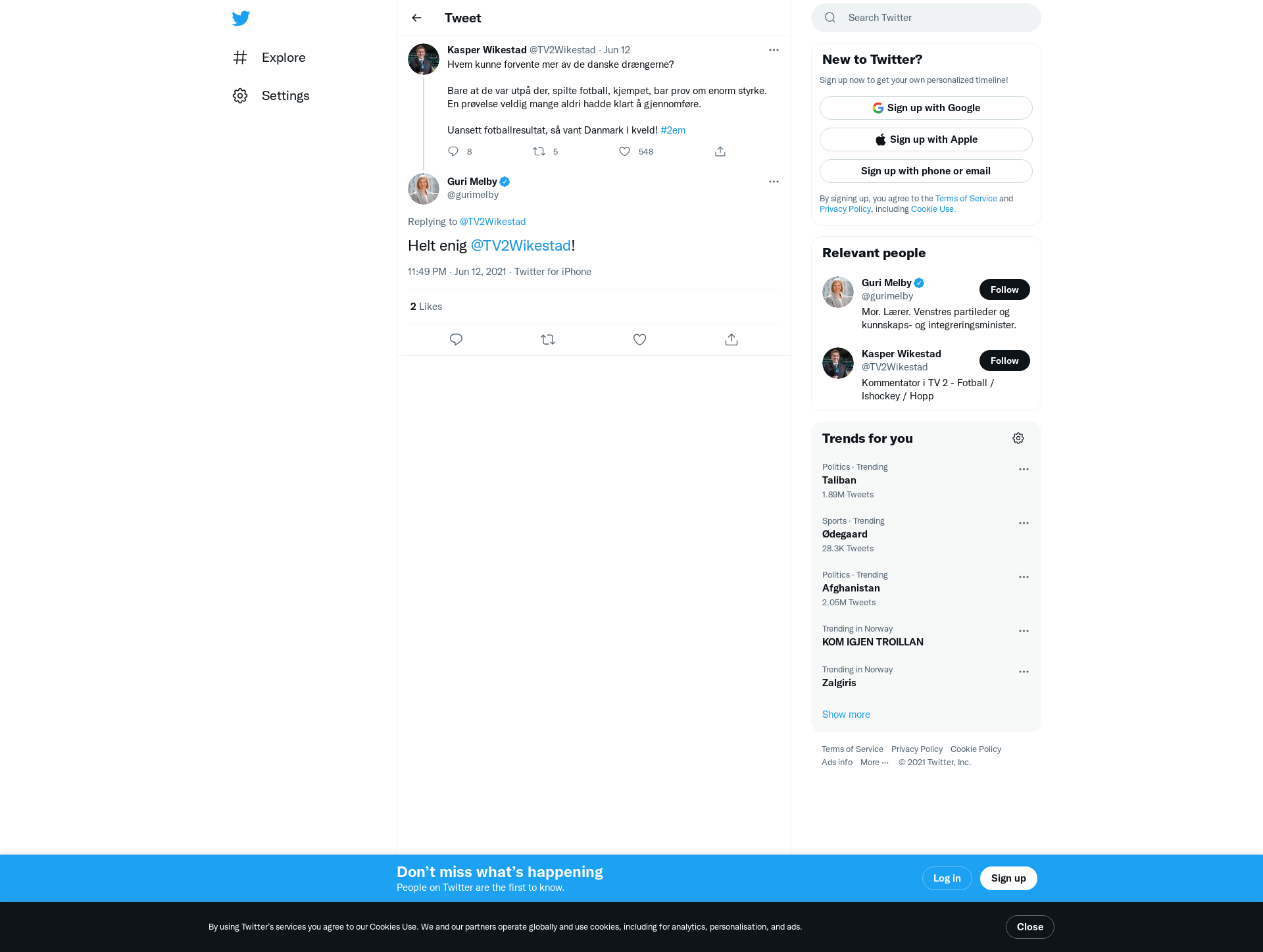Share Guri Melby's tweet

tap(731, 339)
